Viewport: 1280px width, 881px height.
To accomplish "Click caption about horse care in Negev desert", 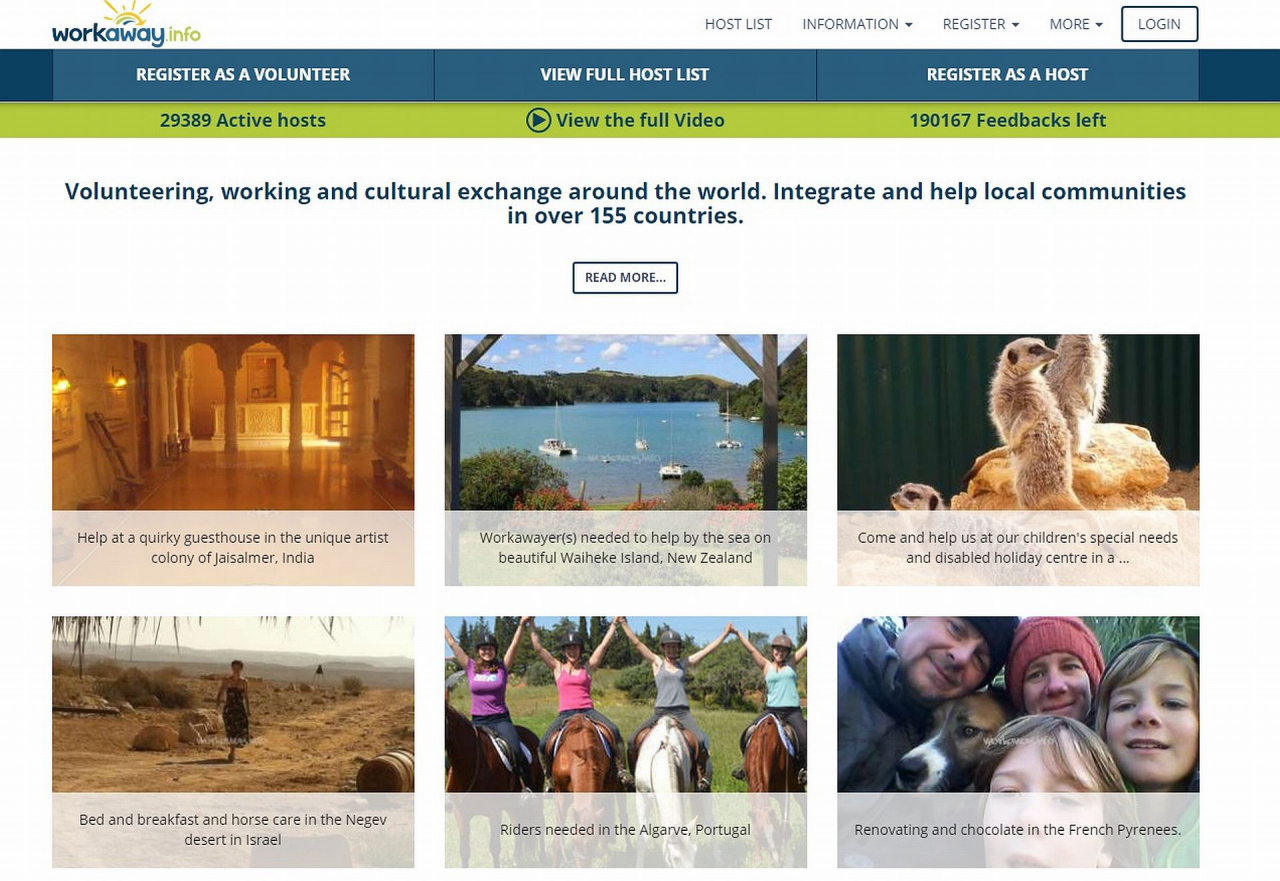I will (233, 830).
